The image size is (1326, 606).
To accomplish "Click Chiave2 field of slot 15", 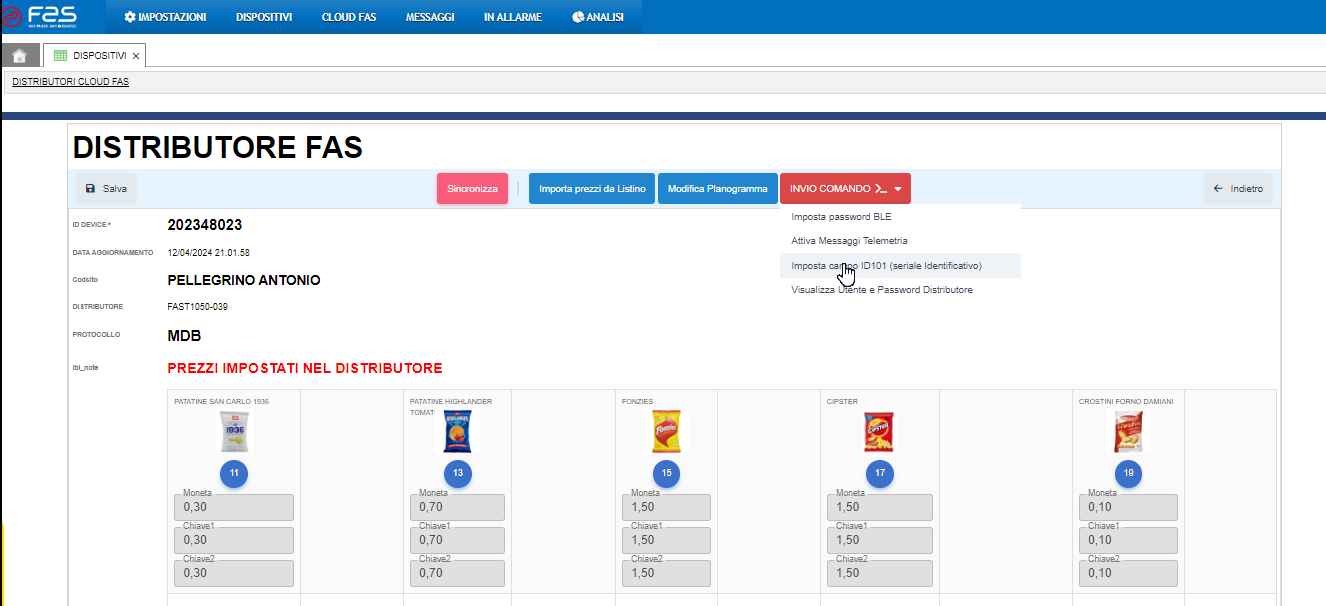I will coord(666,573).
